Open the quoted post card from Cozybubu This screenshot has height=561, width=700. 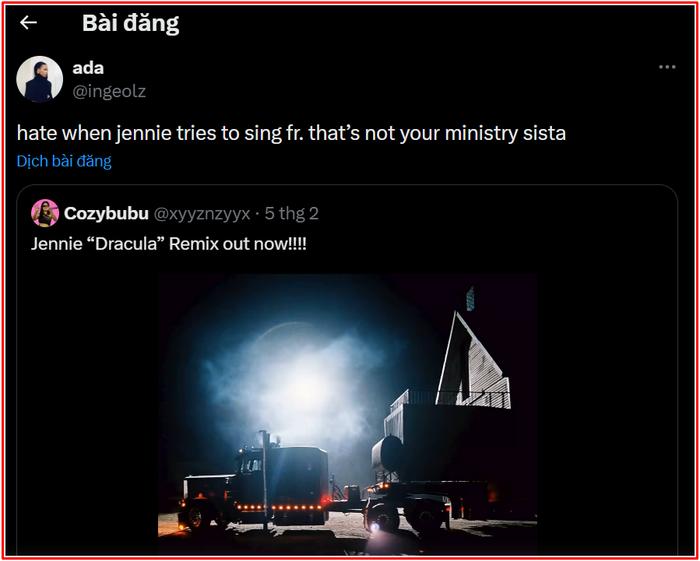[x=347, y=370]
